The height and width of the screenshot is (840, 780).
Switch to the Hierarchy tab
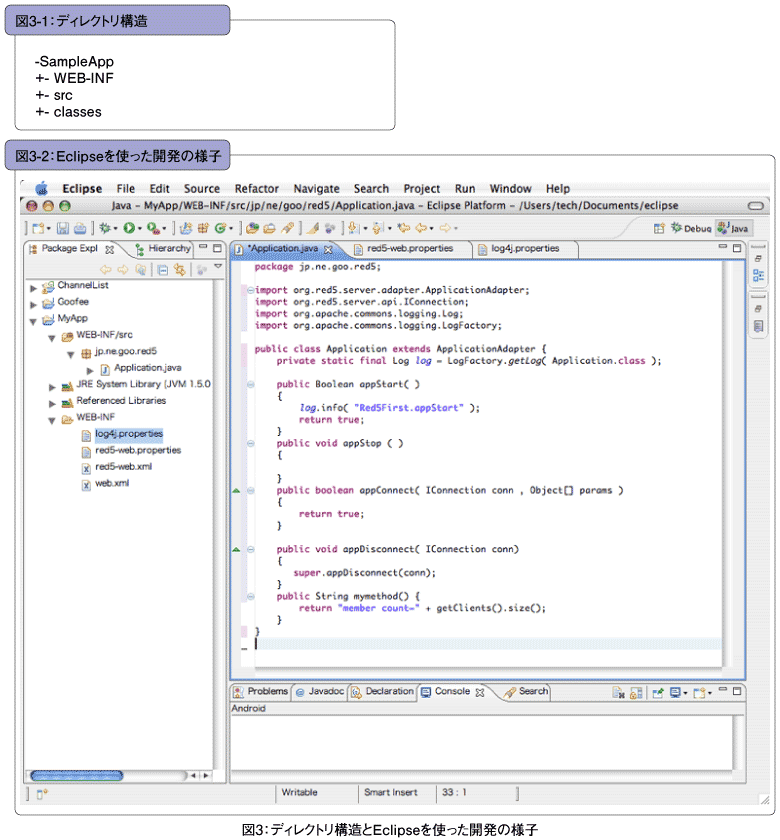pos(163,249)
